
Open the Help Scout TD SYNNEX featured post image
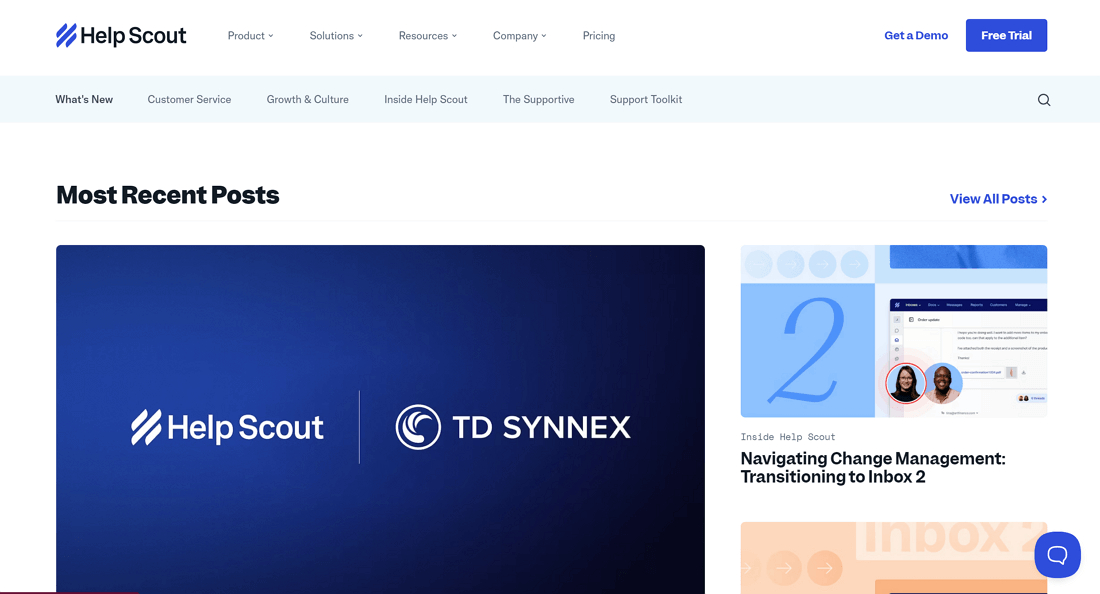coord(380,419)
